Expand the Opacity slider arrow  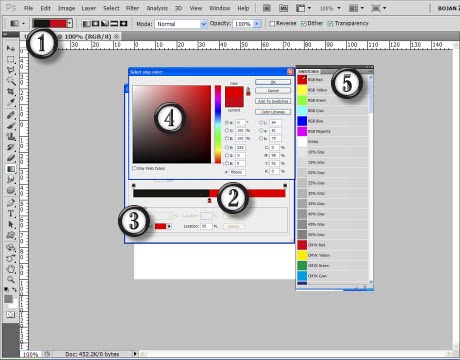tap(257, 24)
